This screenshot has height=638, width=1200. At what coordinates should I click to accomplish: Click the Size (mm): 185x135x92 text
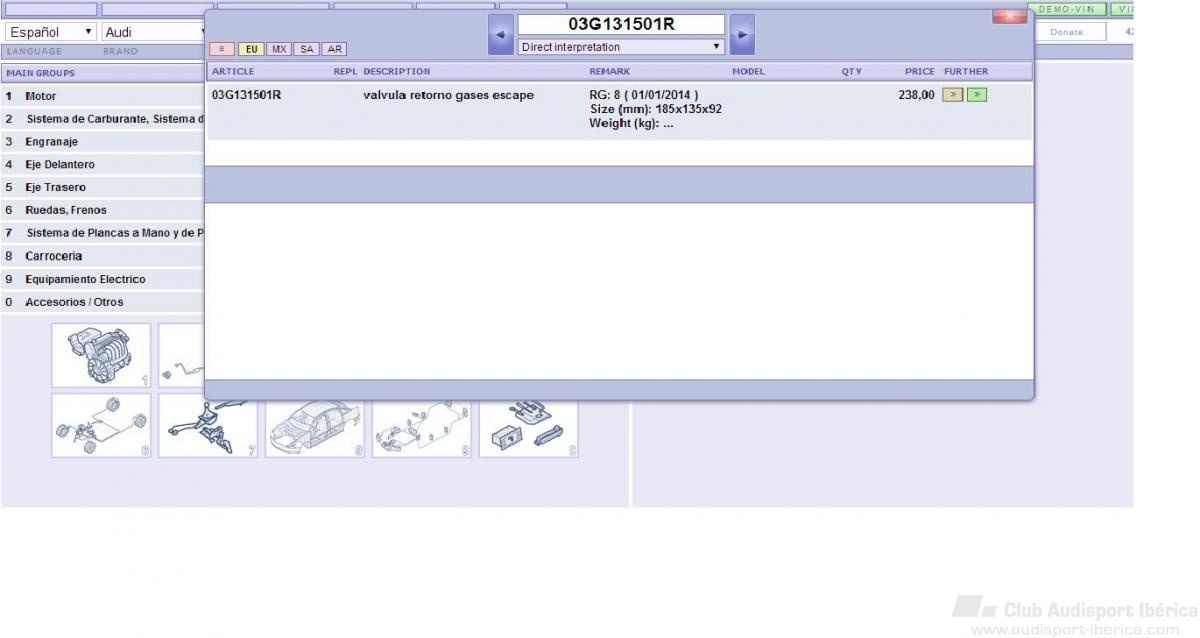click(656, 109)
